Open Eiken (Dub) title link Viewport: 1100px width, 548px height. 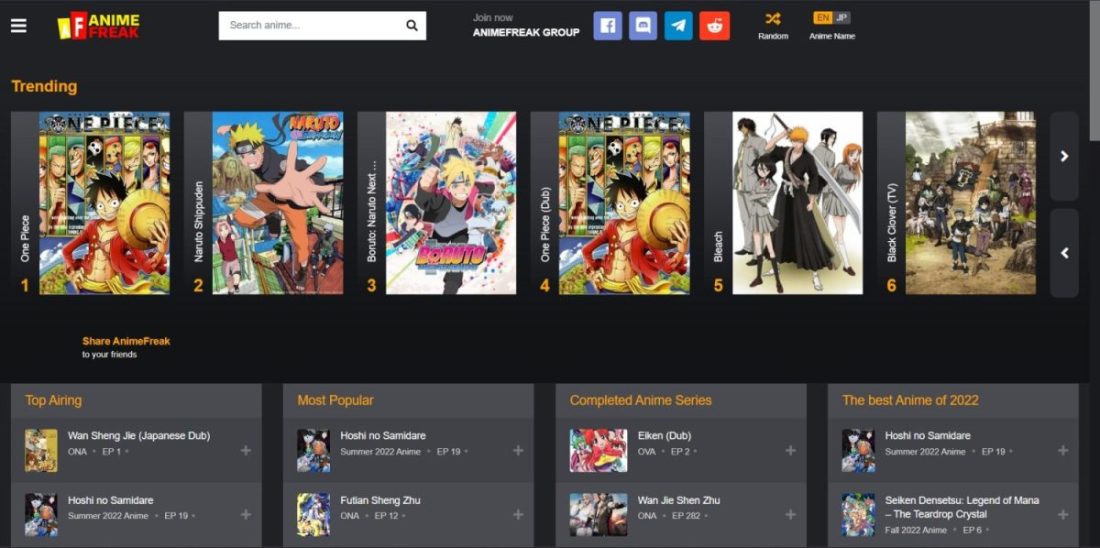(664, 436)
